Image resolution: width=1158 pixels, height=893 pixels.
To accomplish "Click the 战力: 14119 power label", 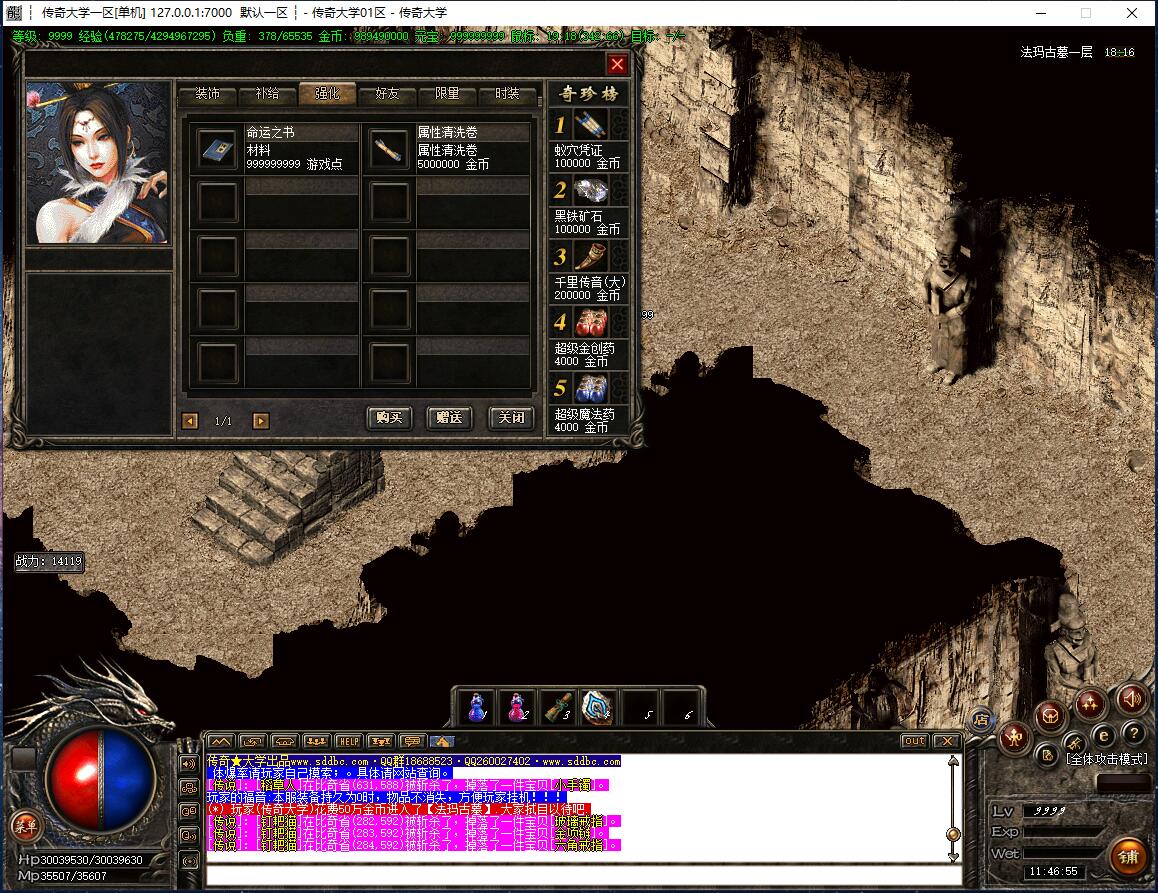I will tap(49, 561).
